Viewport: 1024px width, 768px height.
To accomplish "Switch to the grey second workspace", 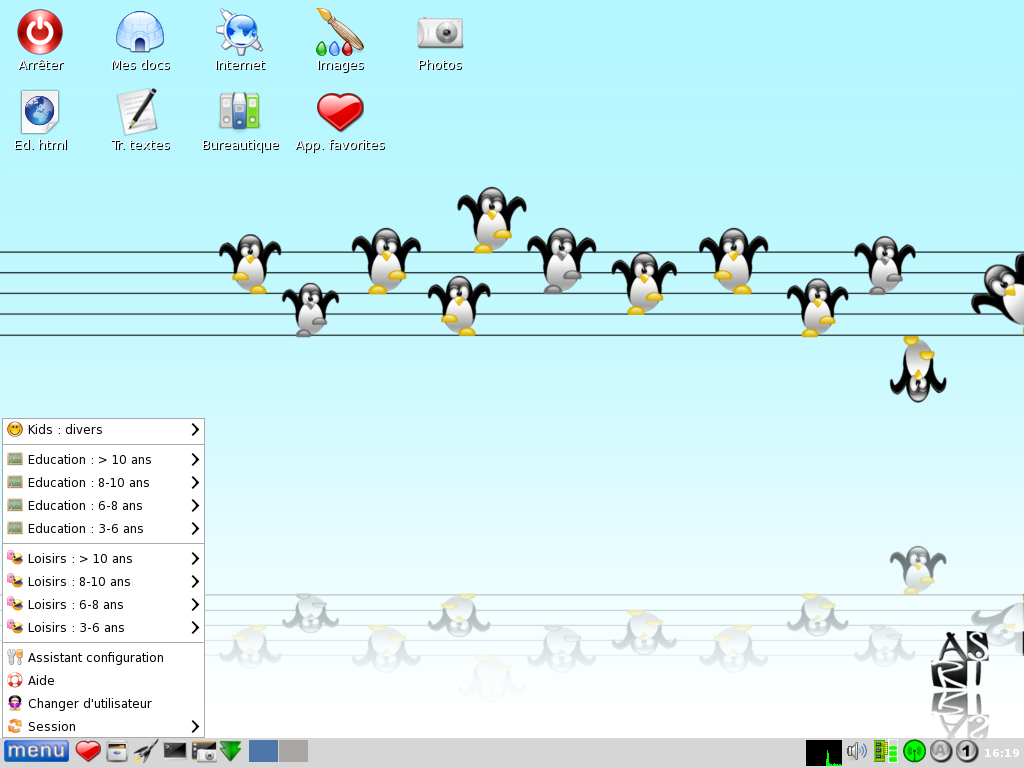I will coord(293,751).
